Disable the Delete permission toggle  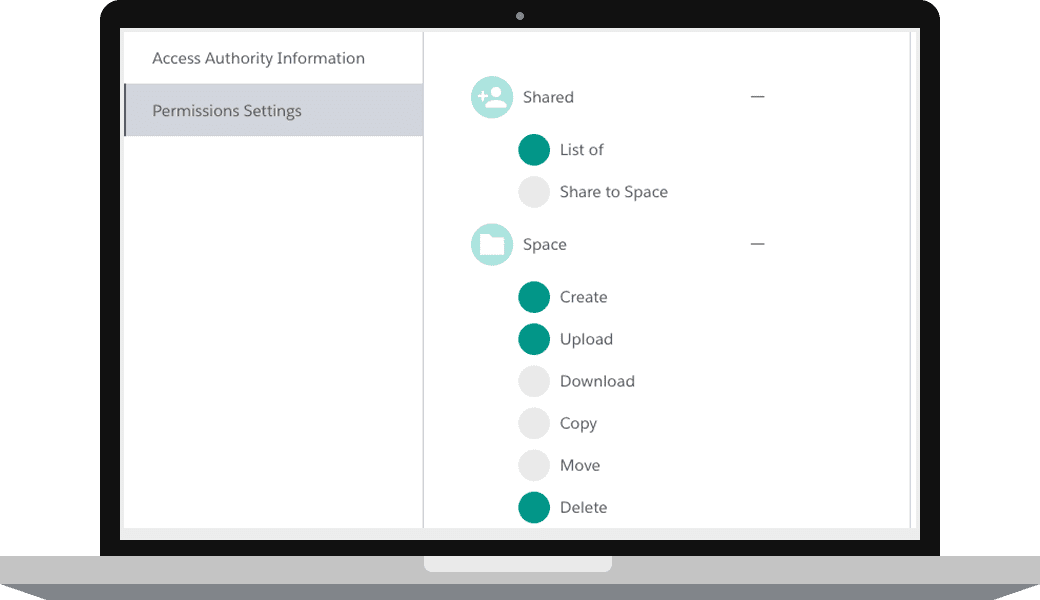click(534, 507)
